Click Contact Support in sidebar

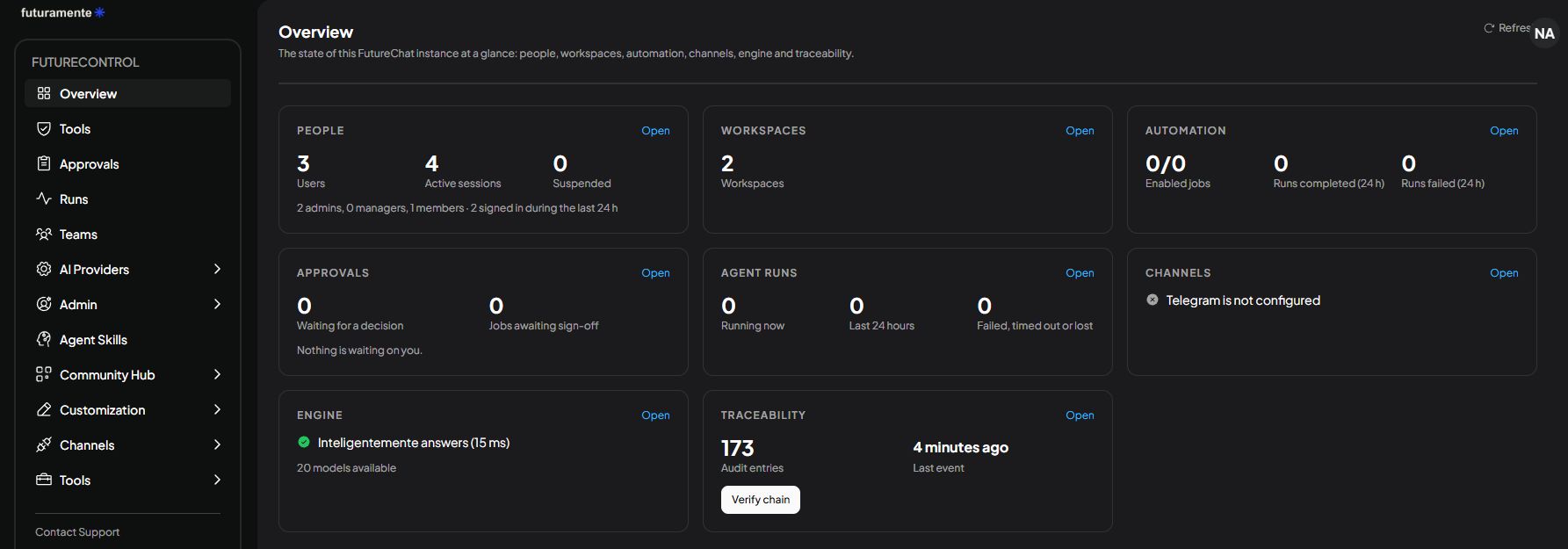point(77,532)
